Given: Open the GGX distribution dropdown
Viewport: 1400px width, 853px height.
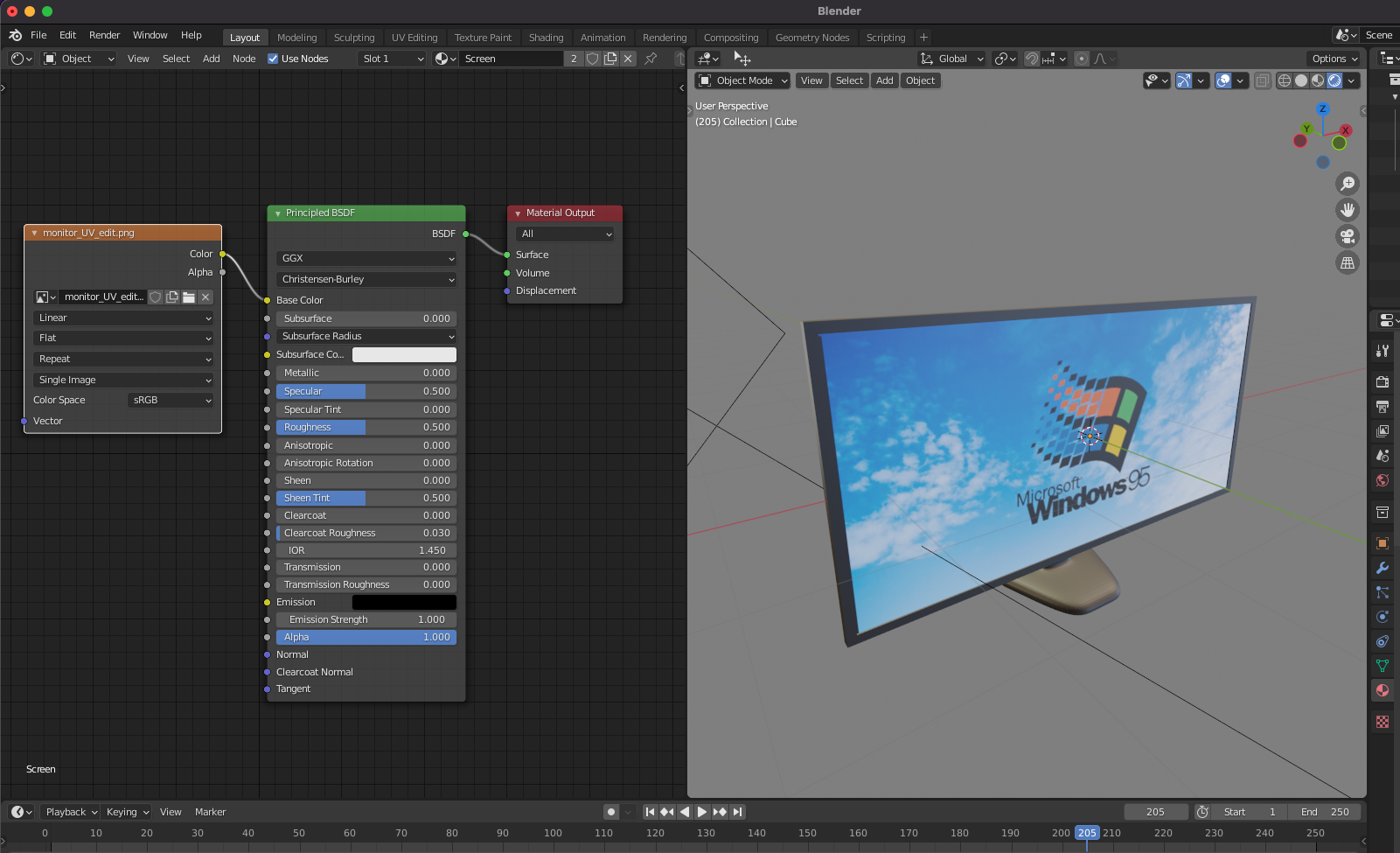Looking at the screenshot, I should (x=366, y=258).
